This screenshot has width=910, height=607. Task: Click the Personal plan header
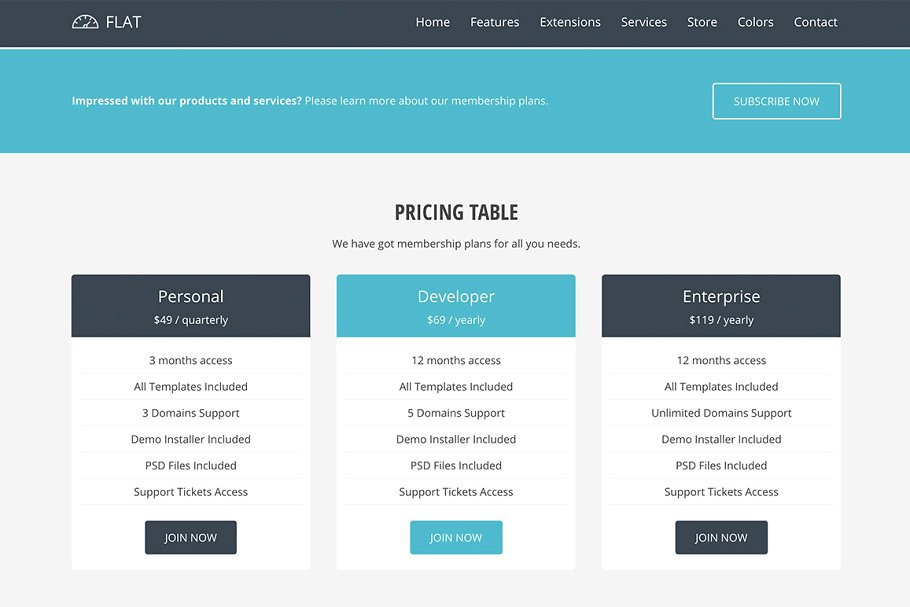tap(191, 306)
